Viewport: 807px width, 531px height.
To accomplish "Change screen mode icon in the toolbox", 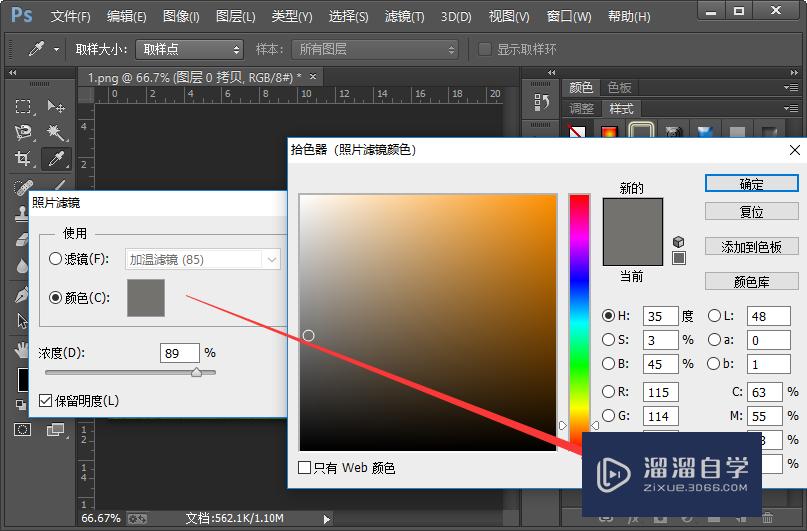I will (56, 429).
